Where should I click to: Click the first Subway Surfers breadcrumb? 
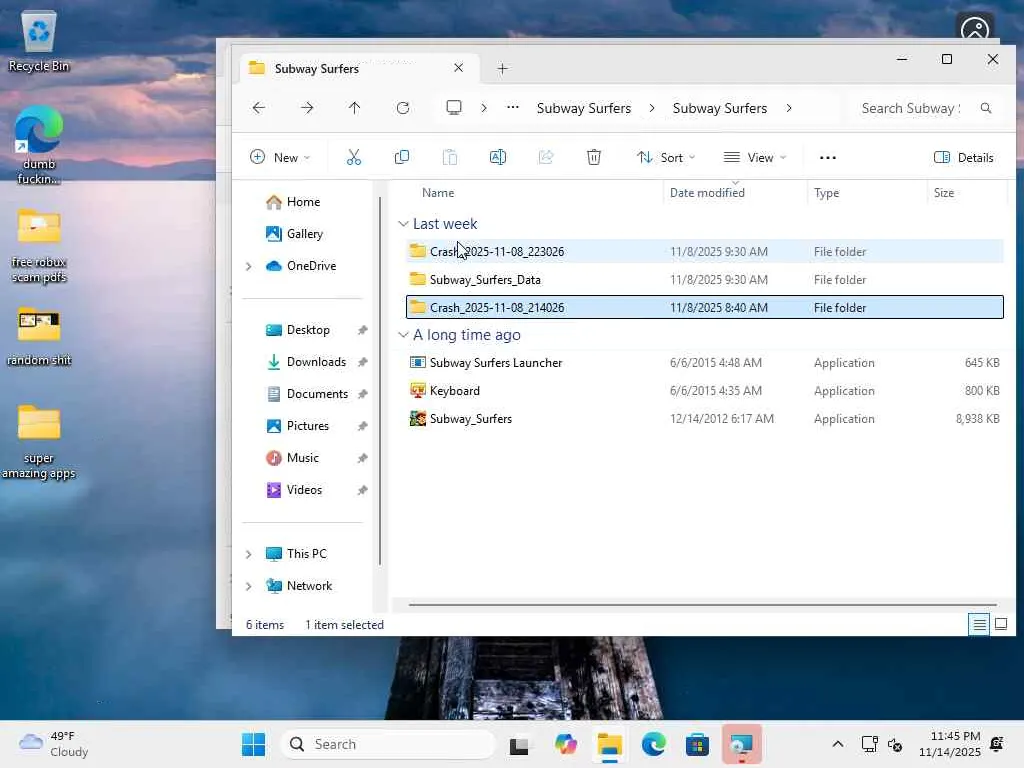(584, 108)
